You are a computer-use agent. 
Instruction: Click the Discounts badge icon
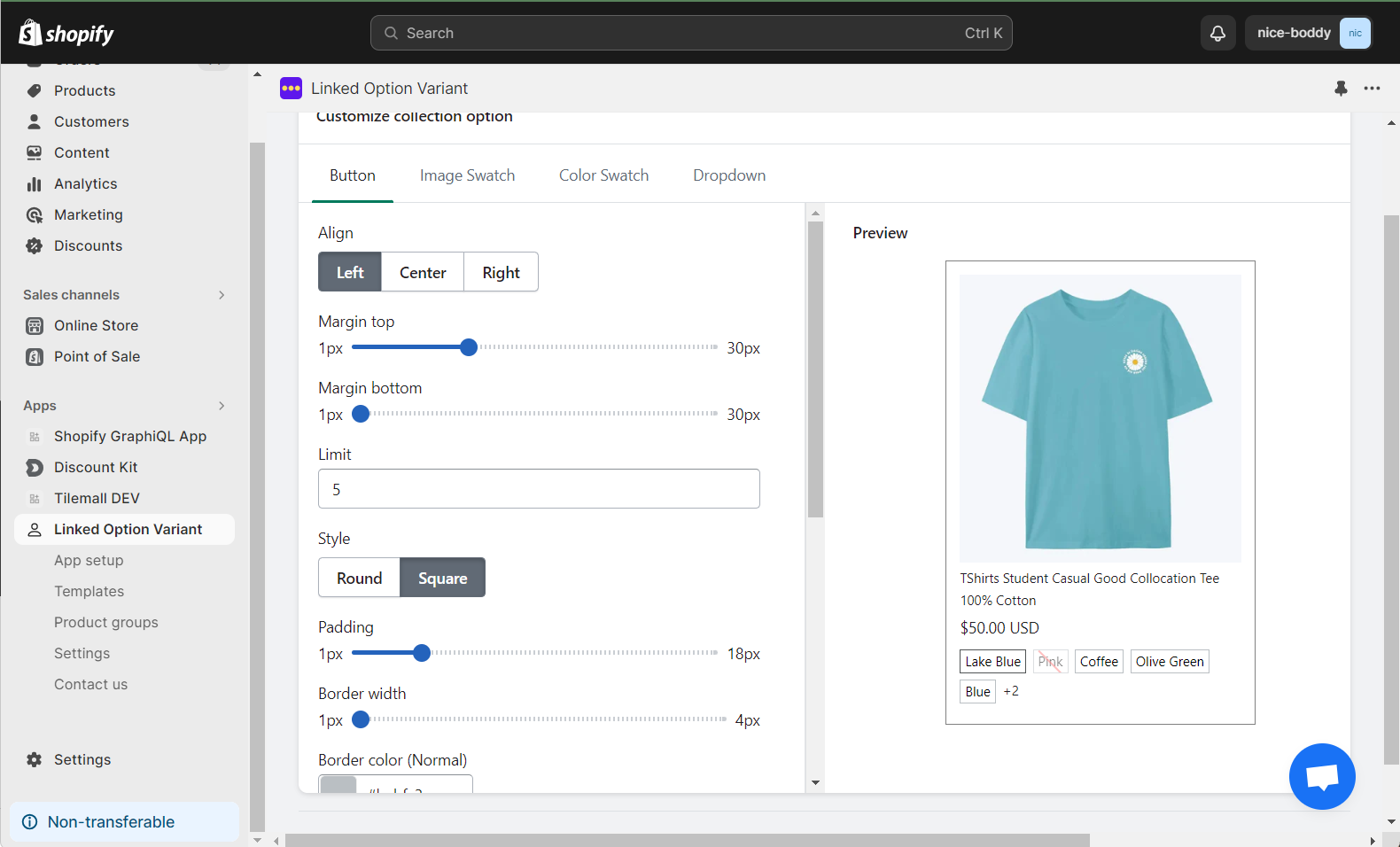tap(35, 245)
